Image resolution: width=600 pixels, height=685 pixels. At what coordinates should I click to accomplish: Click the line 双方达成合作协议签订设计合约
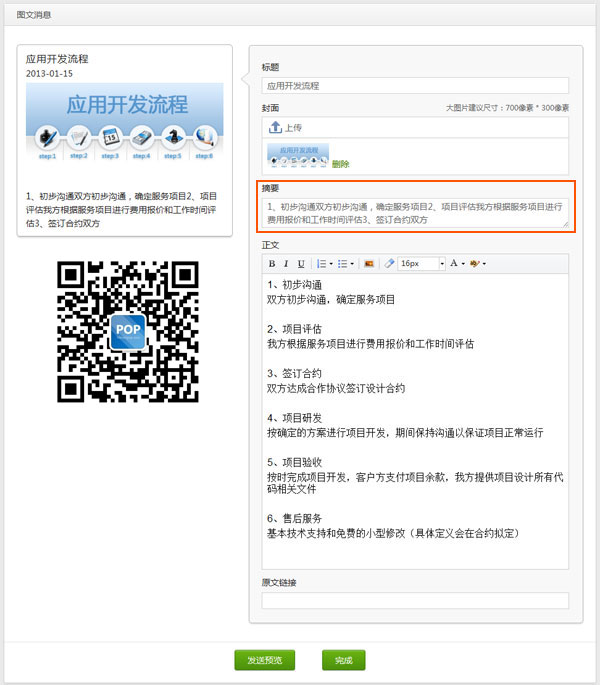point(336,388)
